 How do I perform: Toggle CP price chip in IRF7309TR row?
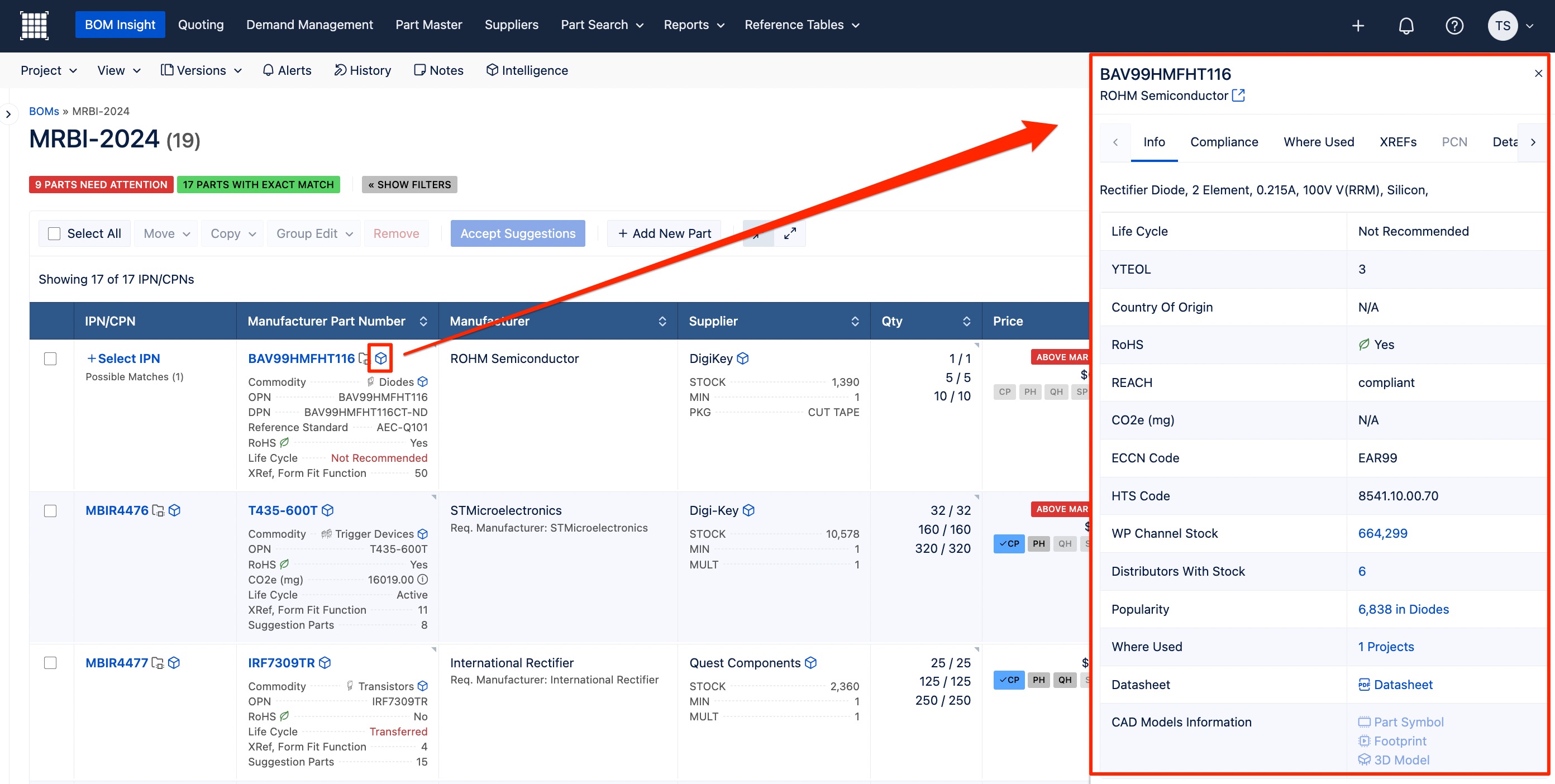[1009, 680]
